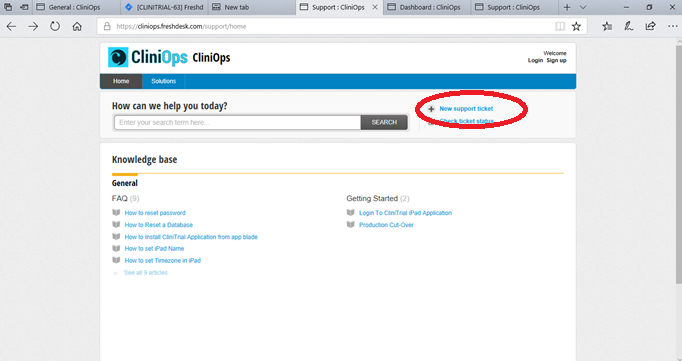Screen dimensions: 682x361
Task: Click book icon beside How to set iPad Name
Action: (116, 248)
